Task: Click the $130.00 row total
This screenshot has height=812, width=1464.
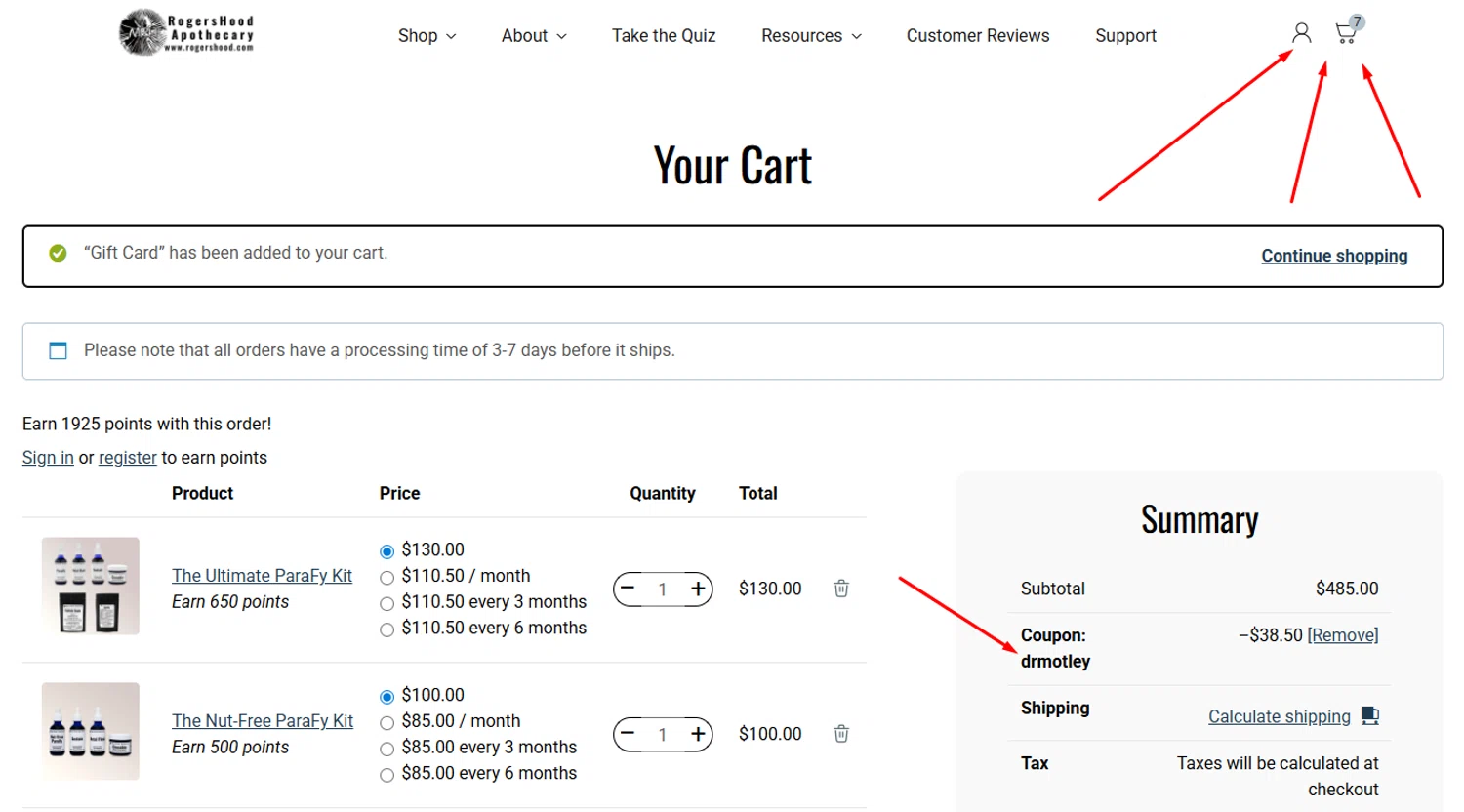Action: 770,589
